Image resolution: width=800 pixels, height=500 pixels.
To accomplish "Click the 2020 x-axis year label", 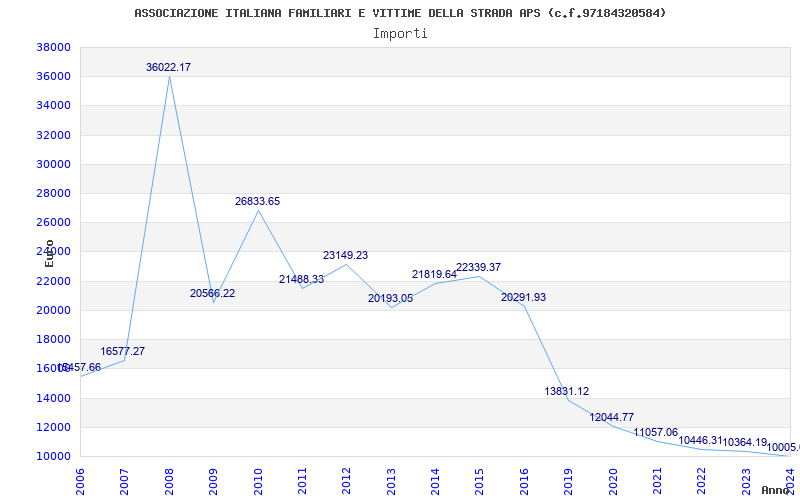I will (x=613, y=481).
